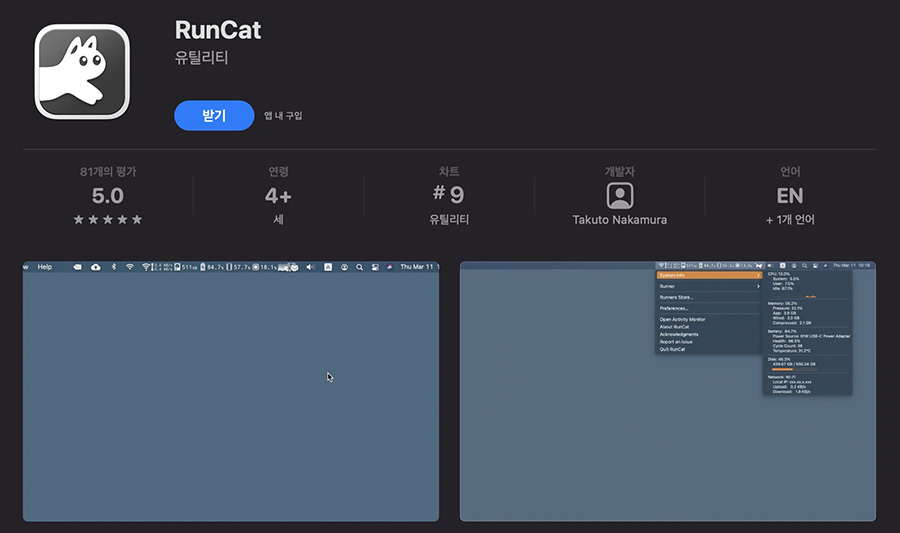Click the RunCat app icon
Viewport: 900px width, 533px height.
coord(82,71)
